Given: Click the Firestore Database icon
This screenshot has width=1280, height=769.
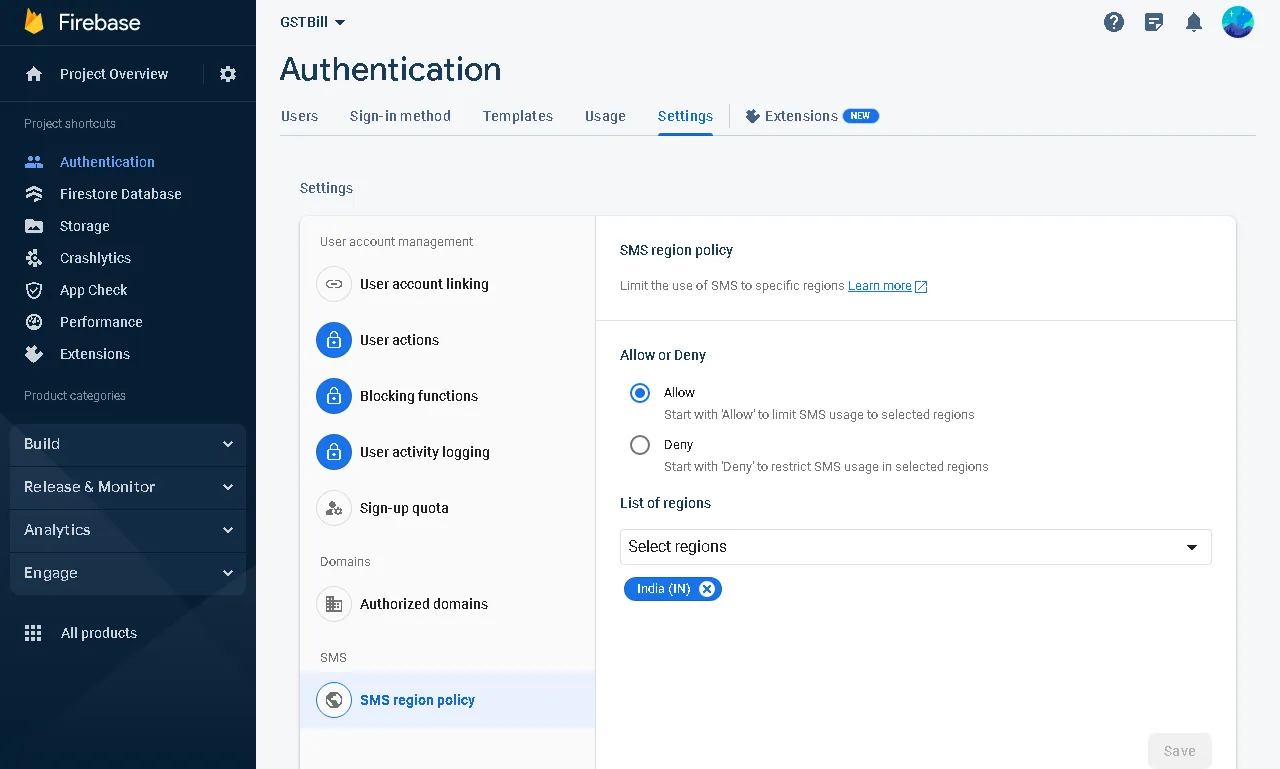Looking at the screenshot, I should [34, 194].
